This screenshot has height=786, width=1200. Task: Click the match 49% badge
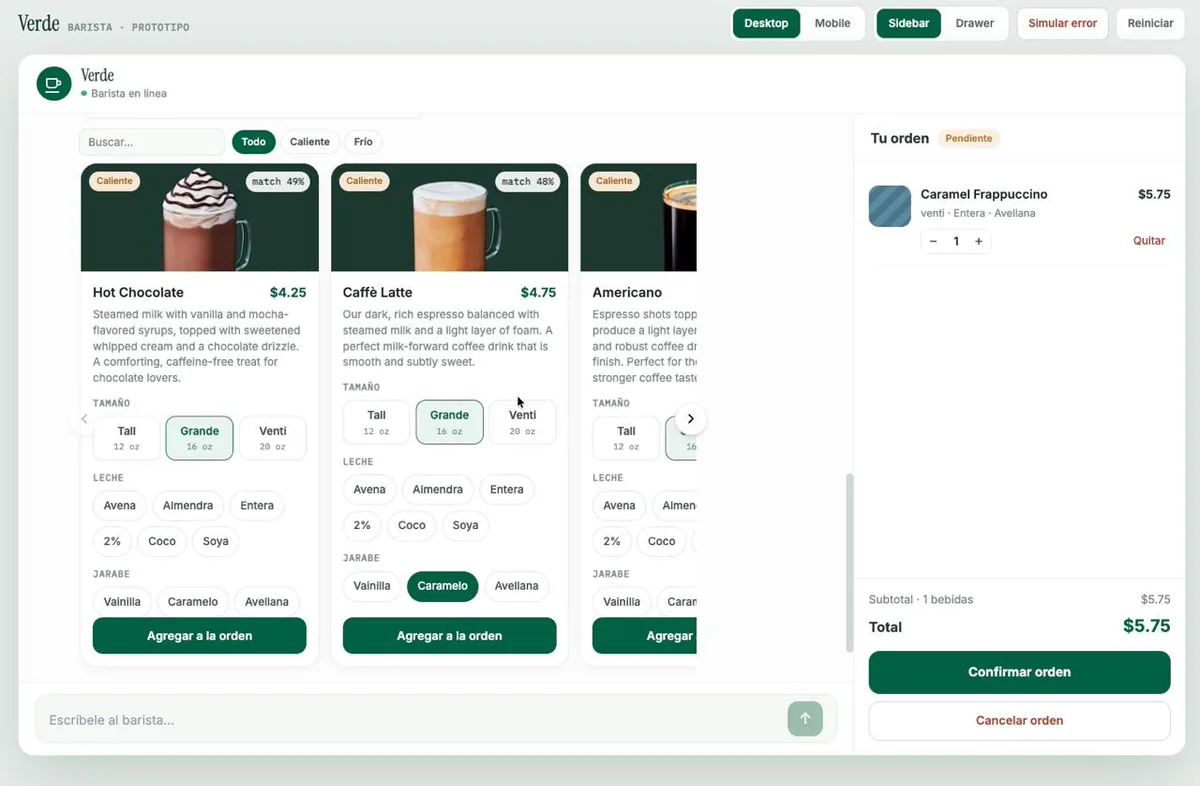point(278,181)
